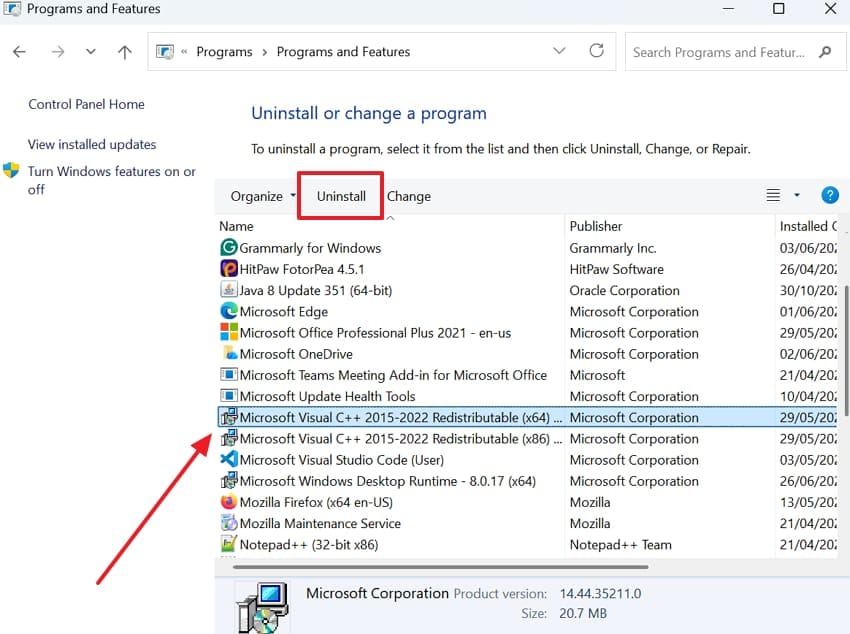The image size is (850, 634).
Task: Refresh the Programs and Features list
Action: (x=596, y=51)
